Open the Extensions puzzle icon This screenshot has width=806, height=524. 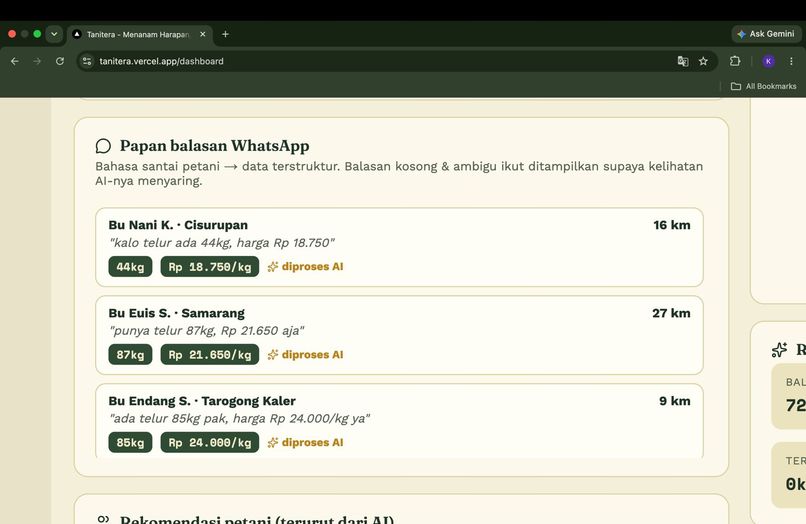point(735,61)
